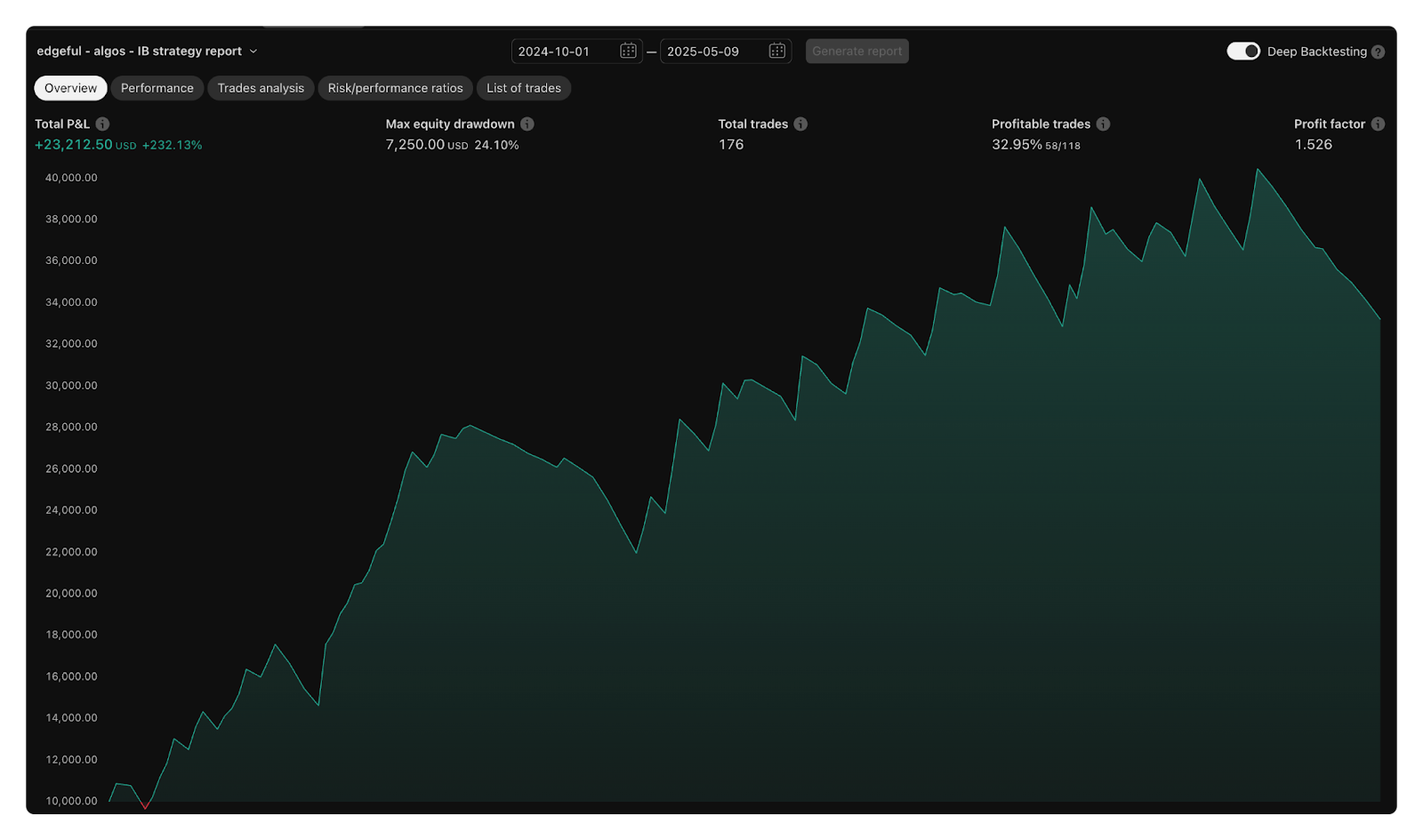
Task: Open the start date calendar picker icon
Action: pos(628,52)
